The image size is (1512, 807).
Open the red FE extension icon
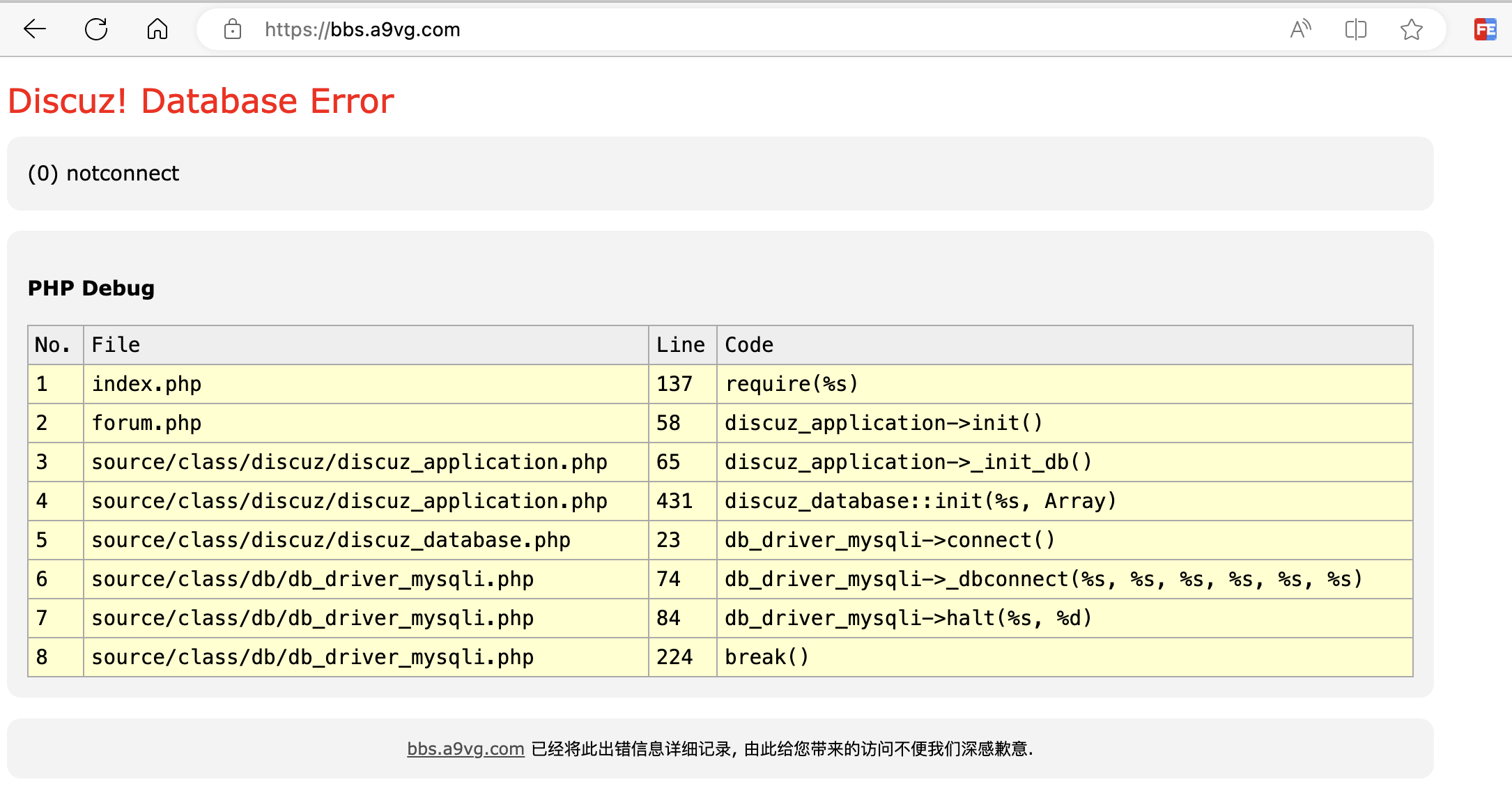1485,29
